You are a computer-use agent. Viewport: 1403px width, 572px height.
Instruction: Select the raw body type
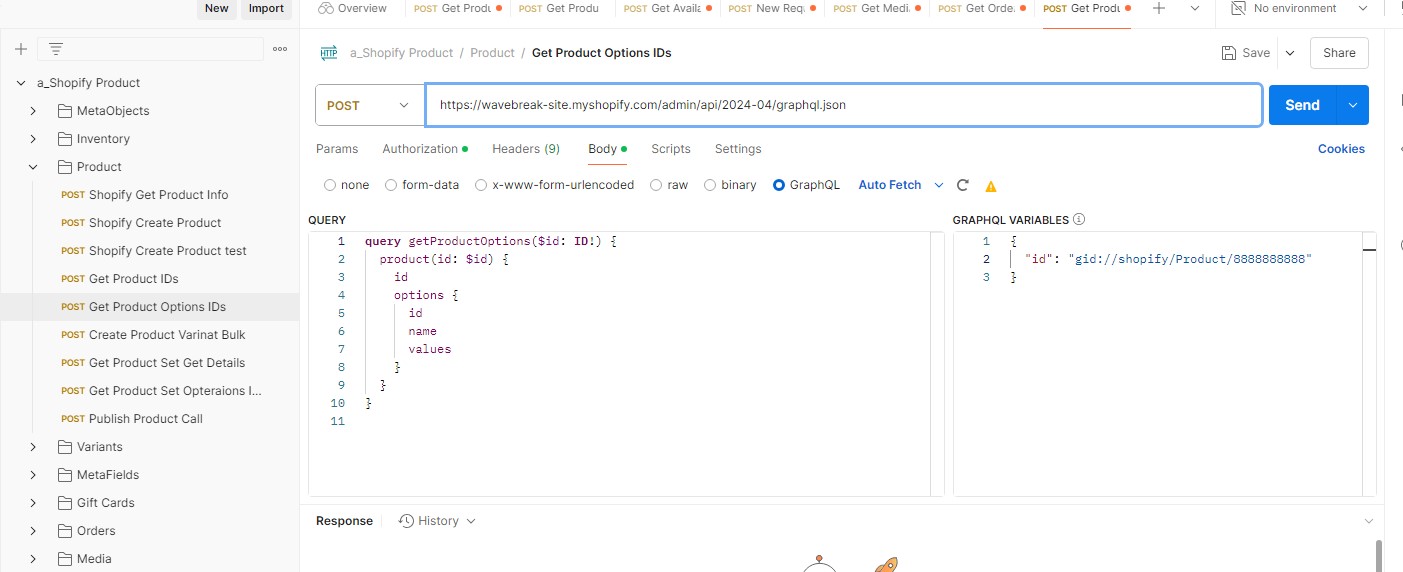pyautogui.click(x=656, y=185)
